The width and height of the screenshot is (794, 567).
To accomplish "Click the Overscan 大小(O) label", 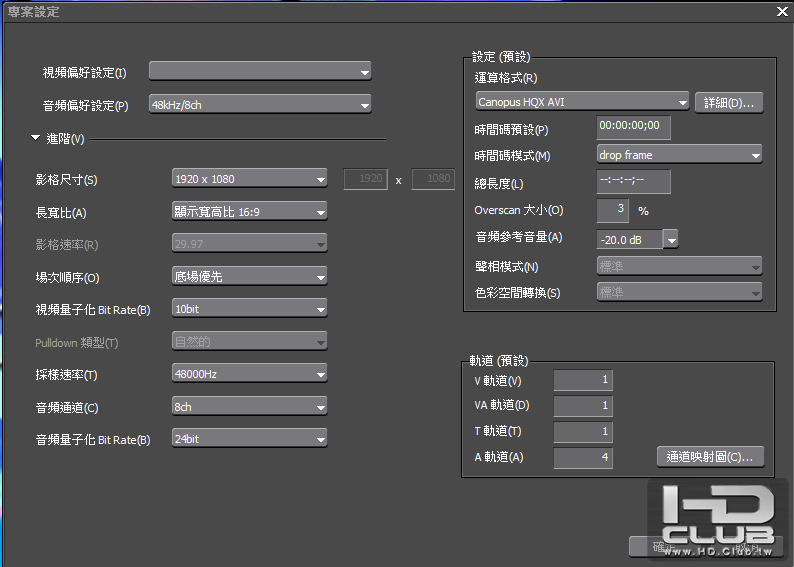I will 519,210.
